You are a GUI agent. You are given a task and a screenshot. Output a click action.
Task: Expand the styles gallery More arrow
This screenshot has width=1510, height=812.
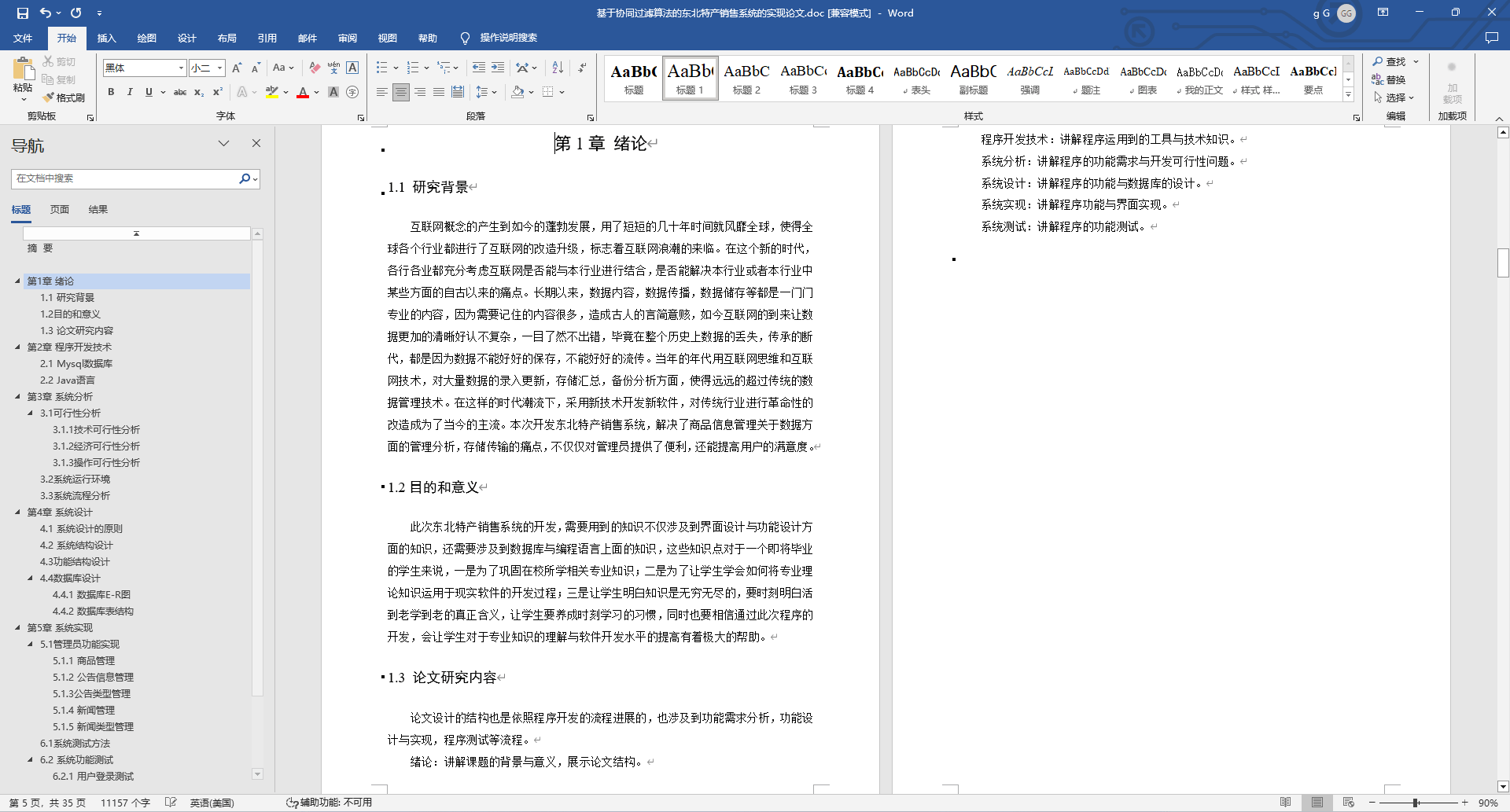pyautogui.click(x=1348, y=94)
